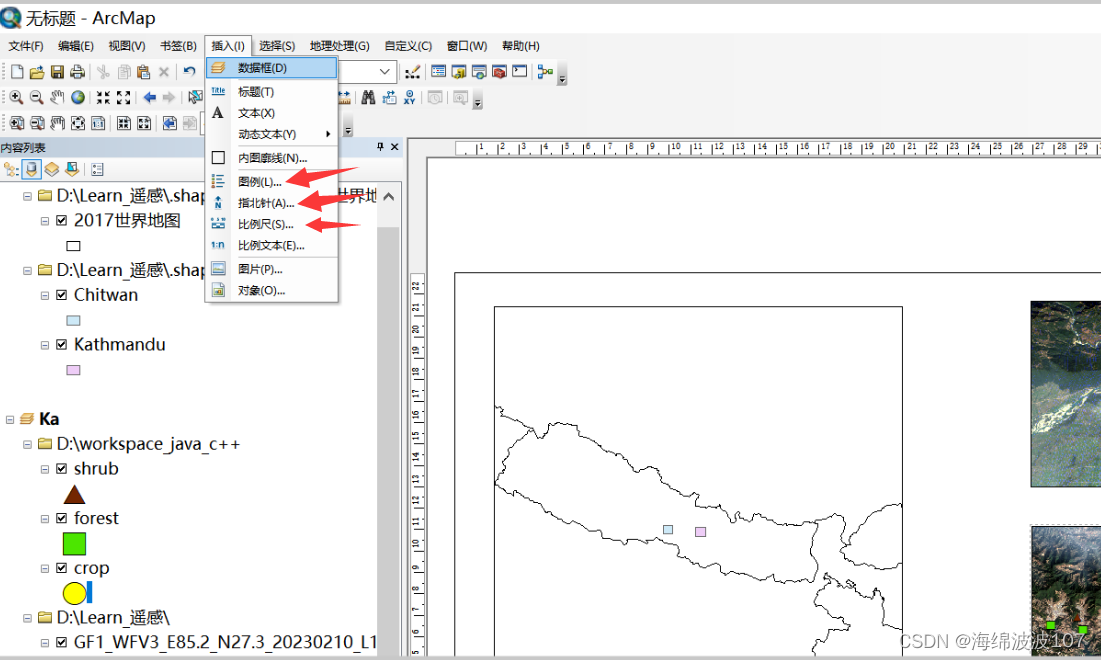This screenshot has height=660, width=1101.
Task: Open the ArcToolbox red toolbox icon
Action: 499,72
